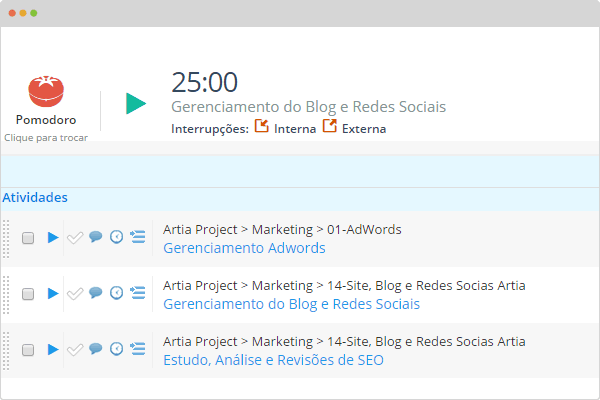Open list details icon for Gerenciamento Adwords
The width and height of the screenshot is (600, 400).
(138, 237)
